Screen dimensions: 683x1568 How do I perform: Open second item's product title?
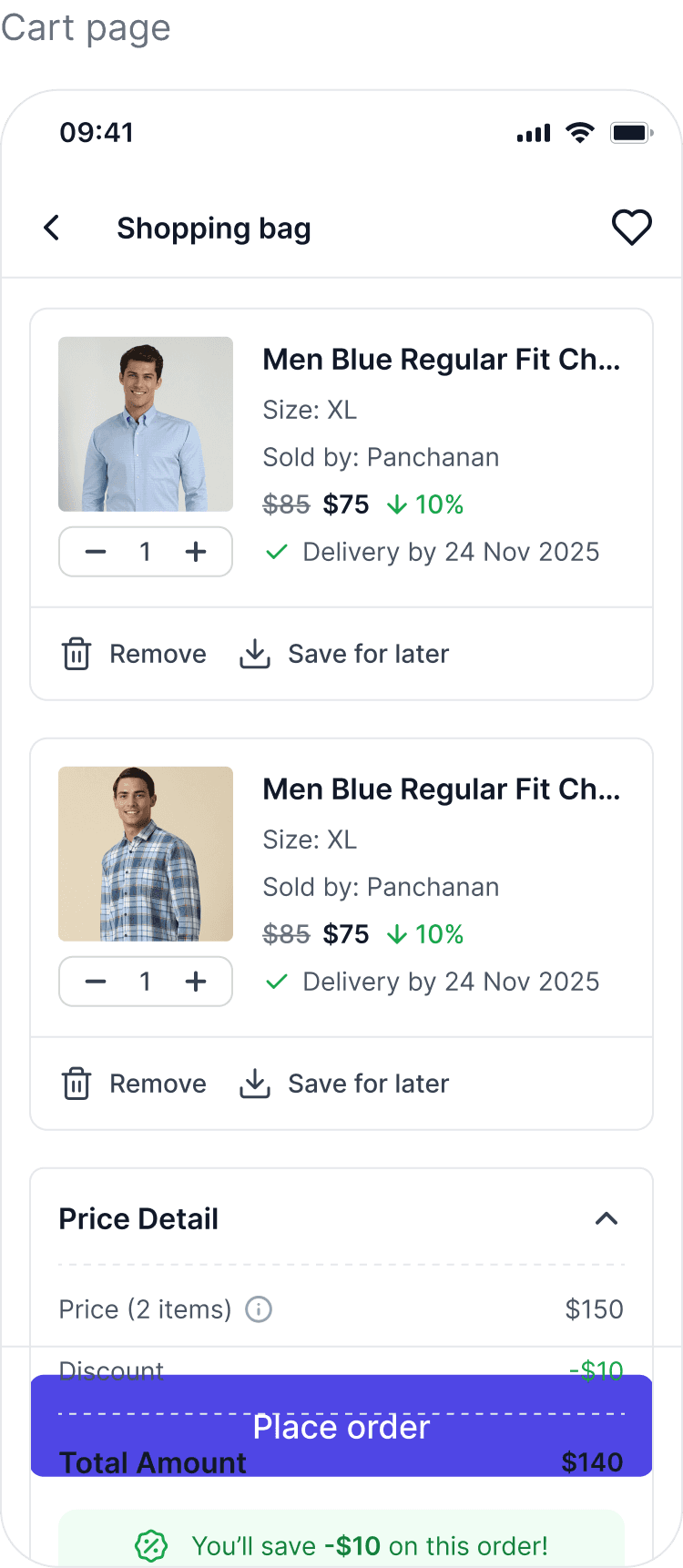click(x=441, y=789)
